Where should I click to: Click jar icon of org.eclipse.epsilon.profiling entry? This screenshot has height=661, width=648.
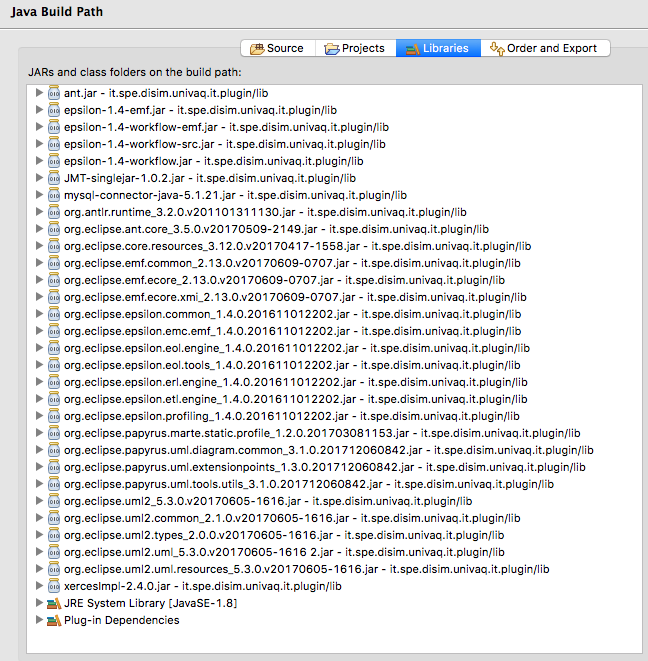click(x=54, y=416)
